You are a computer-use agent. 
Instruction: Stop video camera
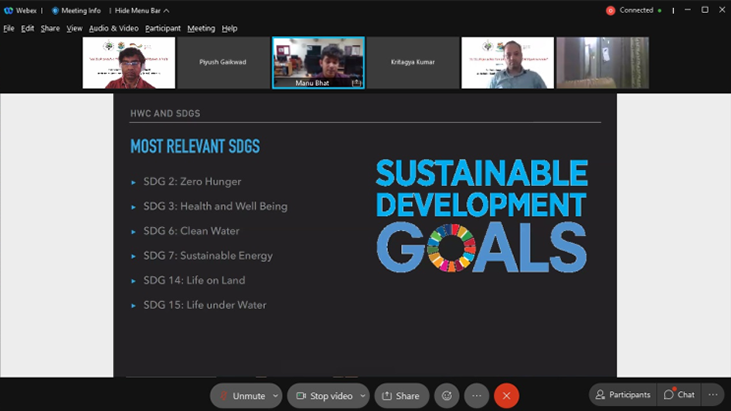click(x=323, y=396)
